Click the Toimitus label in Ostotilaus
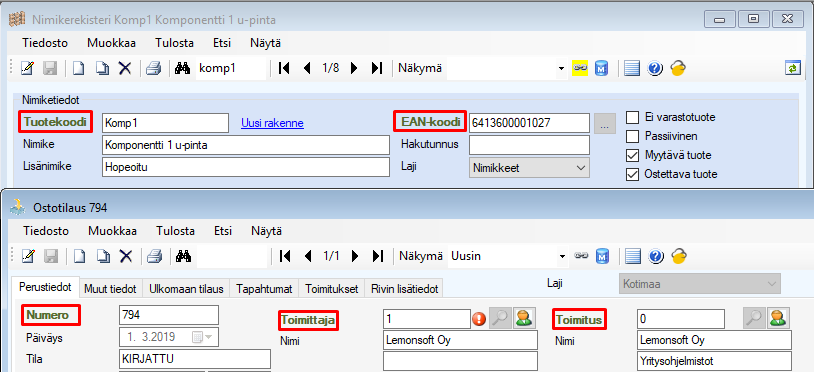Screen dimensions: 814x372 579,320
